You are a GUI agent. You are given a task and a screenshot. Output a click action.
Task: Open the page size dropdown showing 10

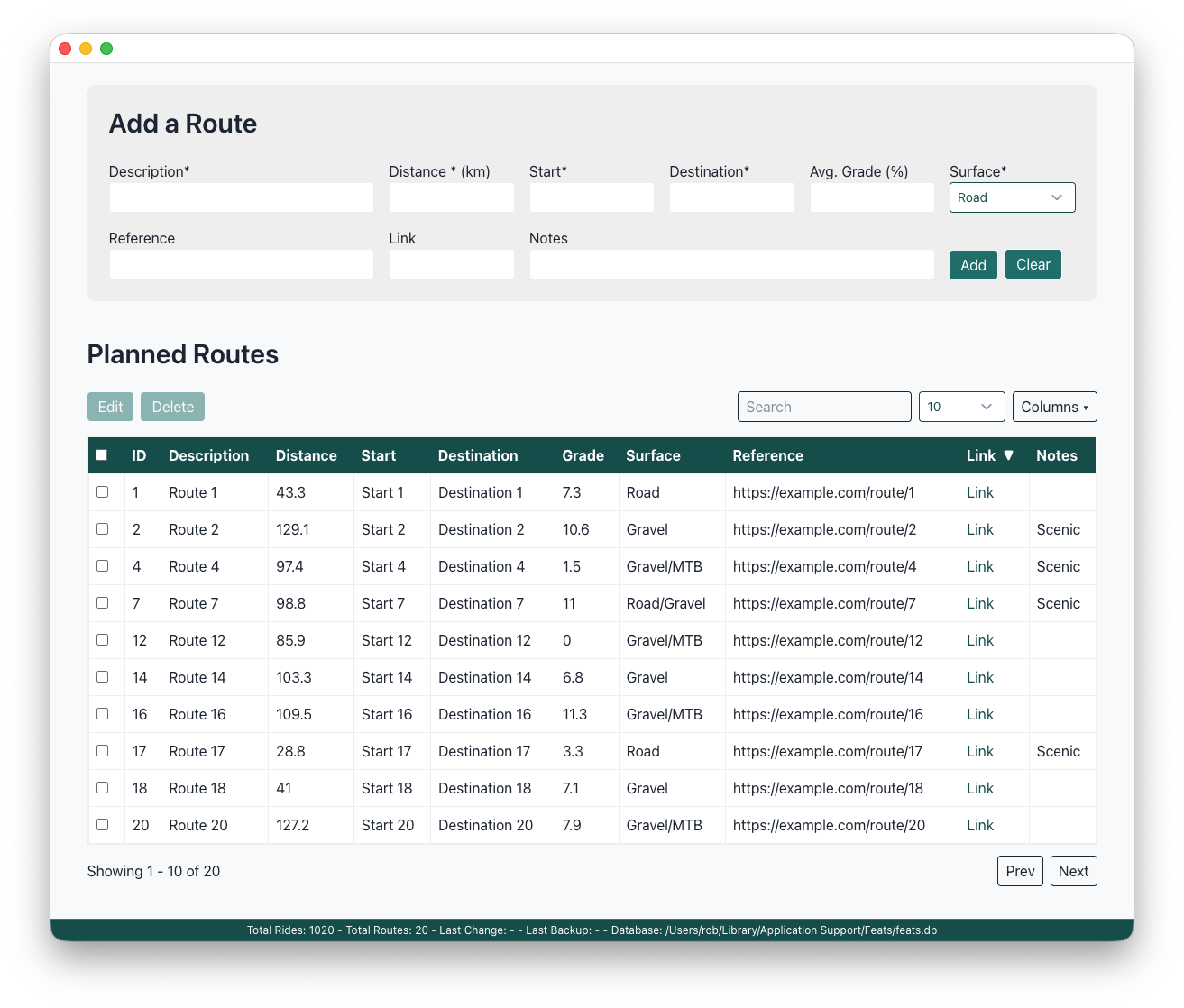[961, 407]
